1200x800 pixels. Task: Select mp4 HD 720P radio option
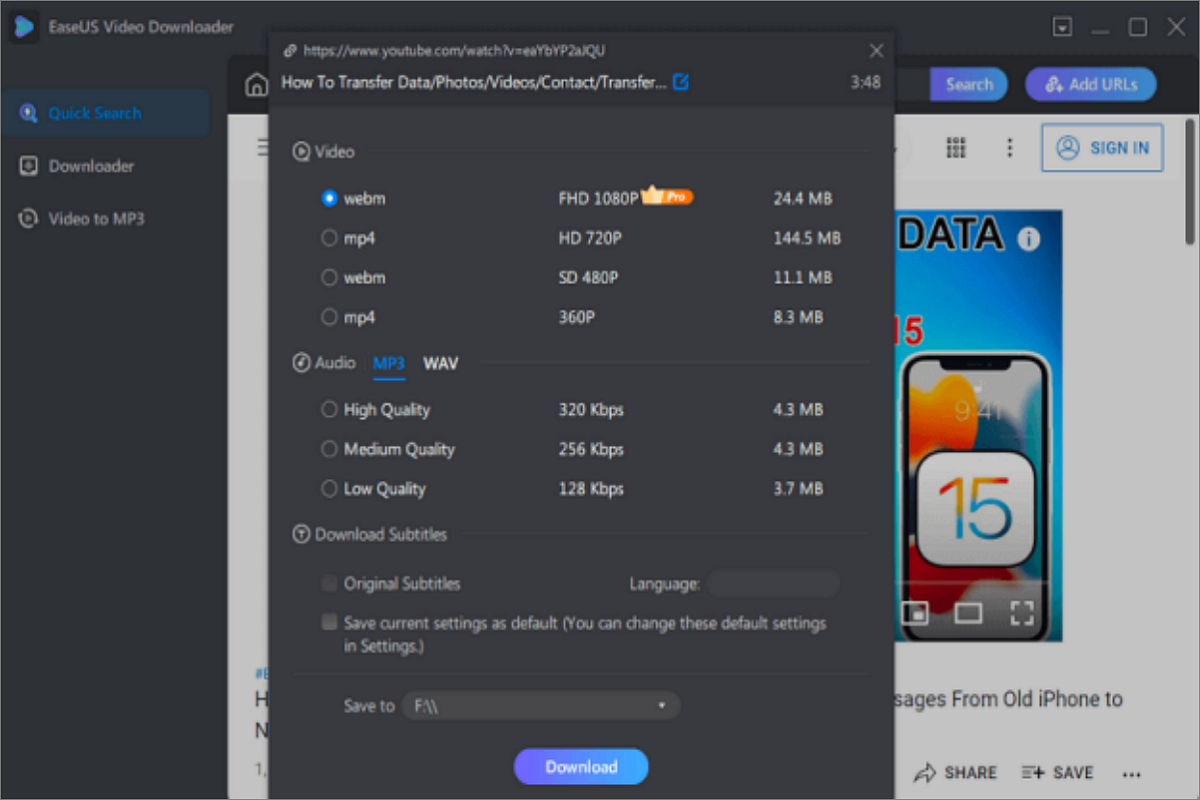(329, 238)
